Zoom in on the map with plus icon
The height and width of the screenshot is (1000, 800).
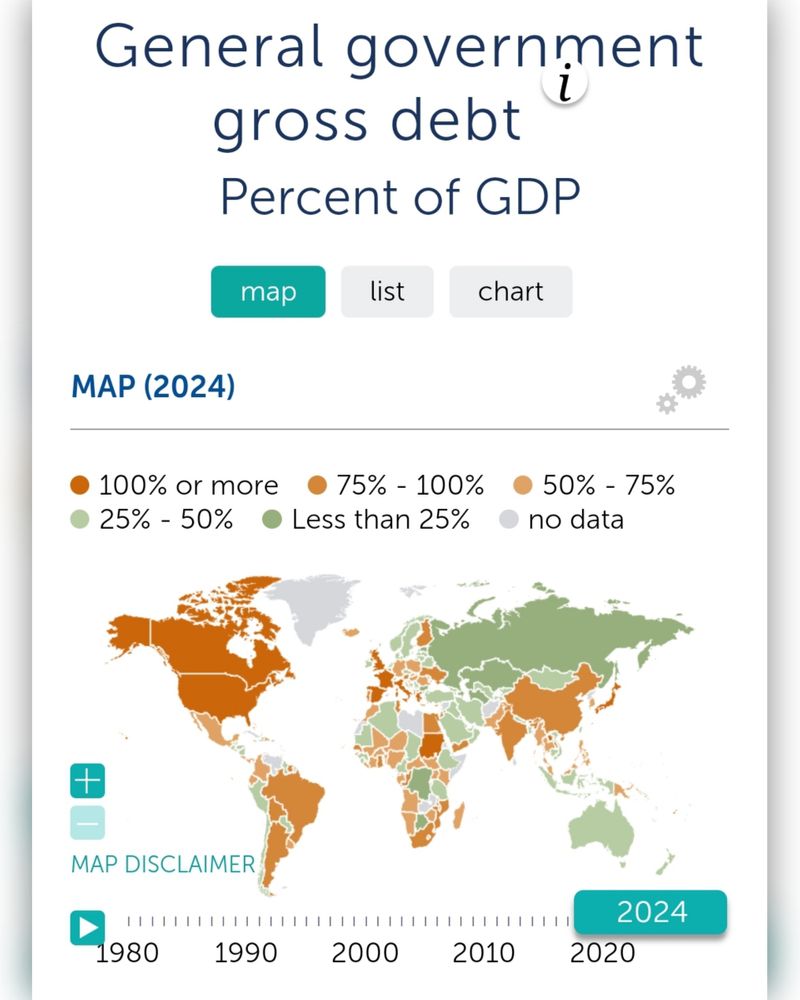point(87,779)
